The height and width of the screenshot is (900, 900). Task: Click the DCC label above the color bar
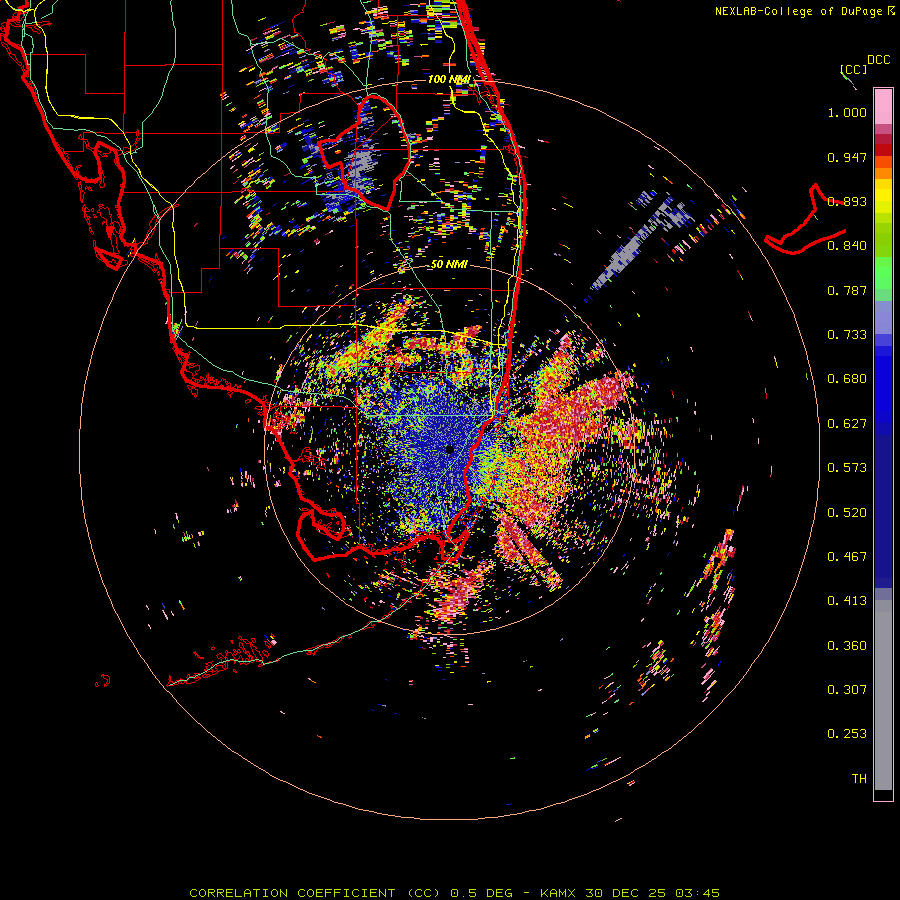pos(878,60)
